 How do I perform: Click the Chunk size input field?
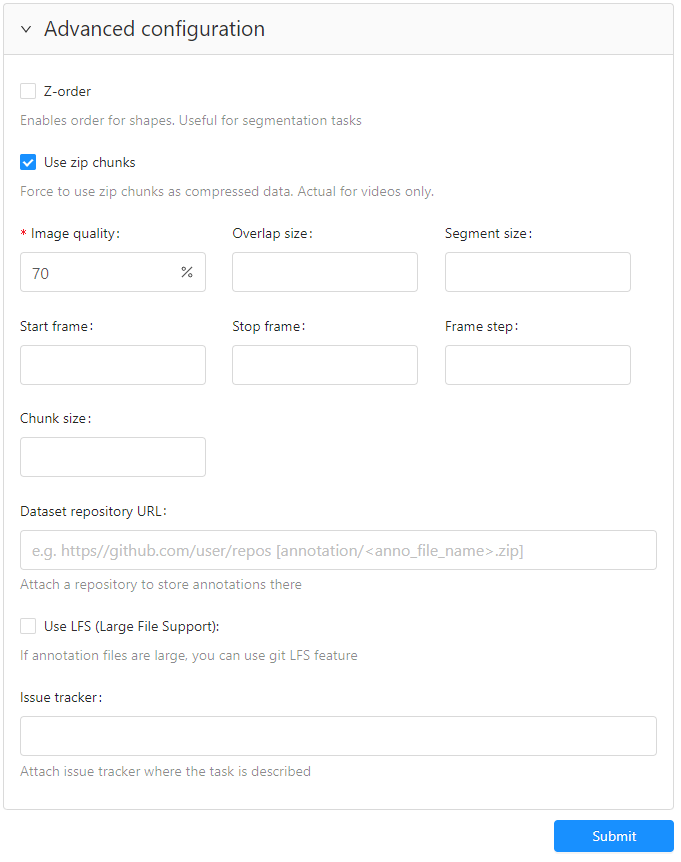click(x=113, y=457)
